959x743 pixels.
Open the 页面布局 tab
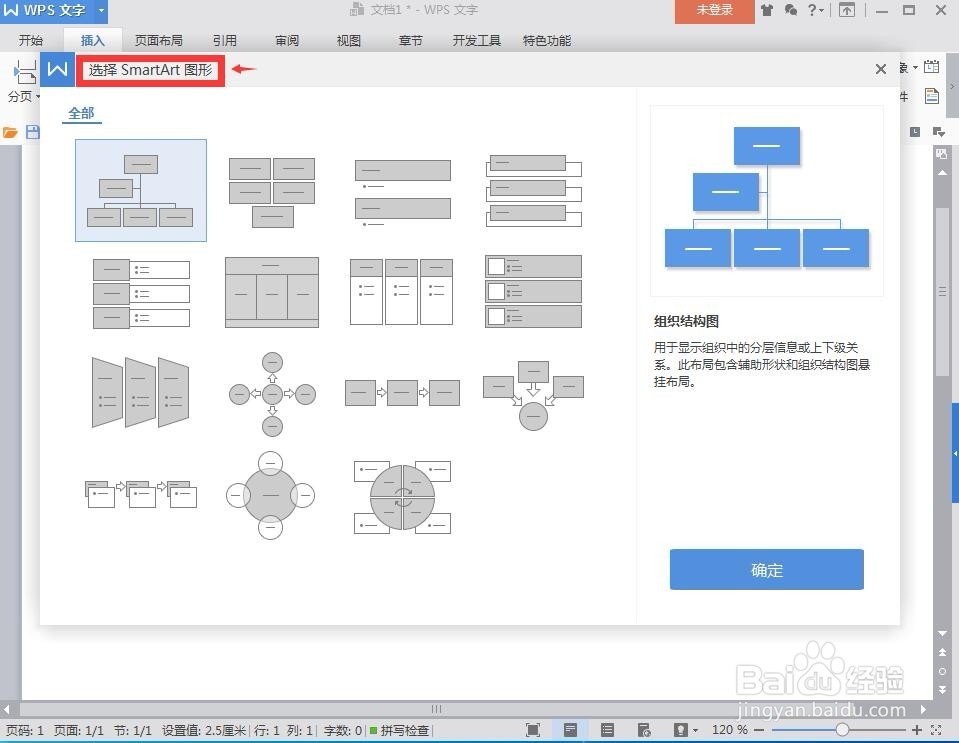(158, 40)
